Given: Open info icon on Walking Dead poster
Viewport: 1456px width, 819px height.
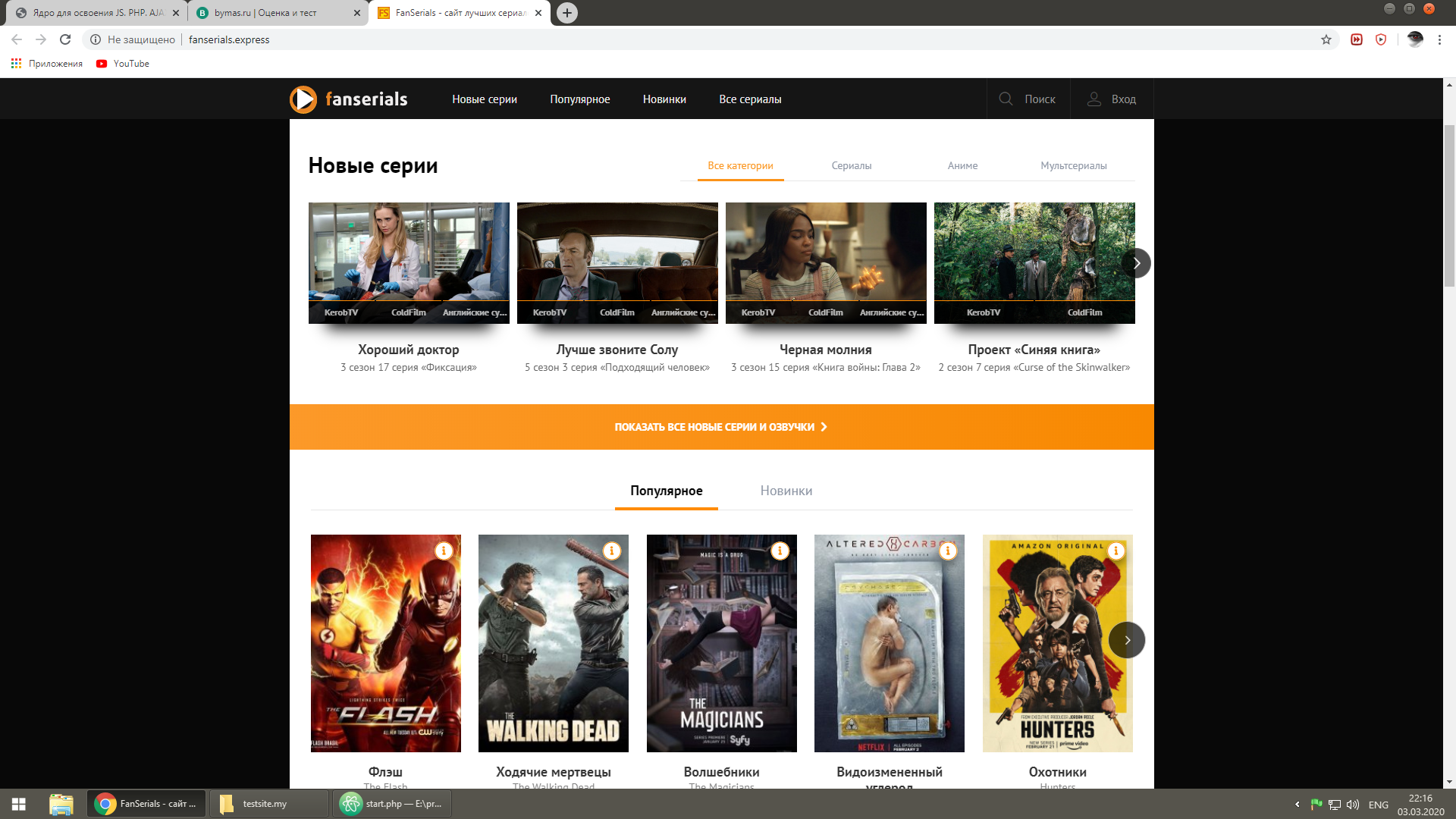Looking at the screenshot, I should pyautogui.click(x=612, y=551).
